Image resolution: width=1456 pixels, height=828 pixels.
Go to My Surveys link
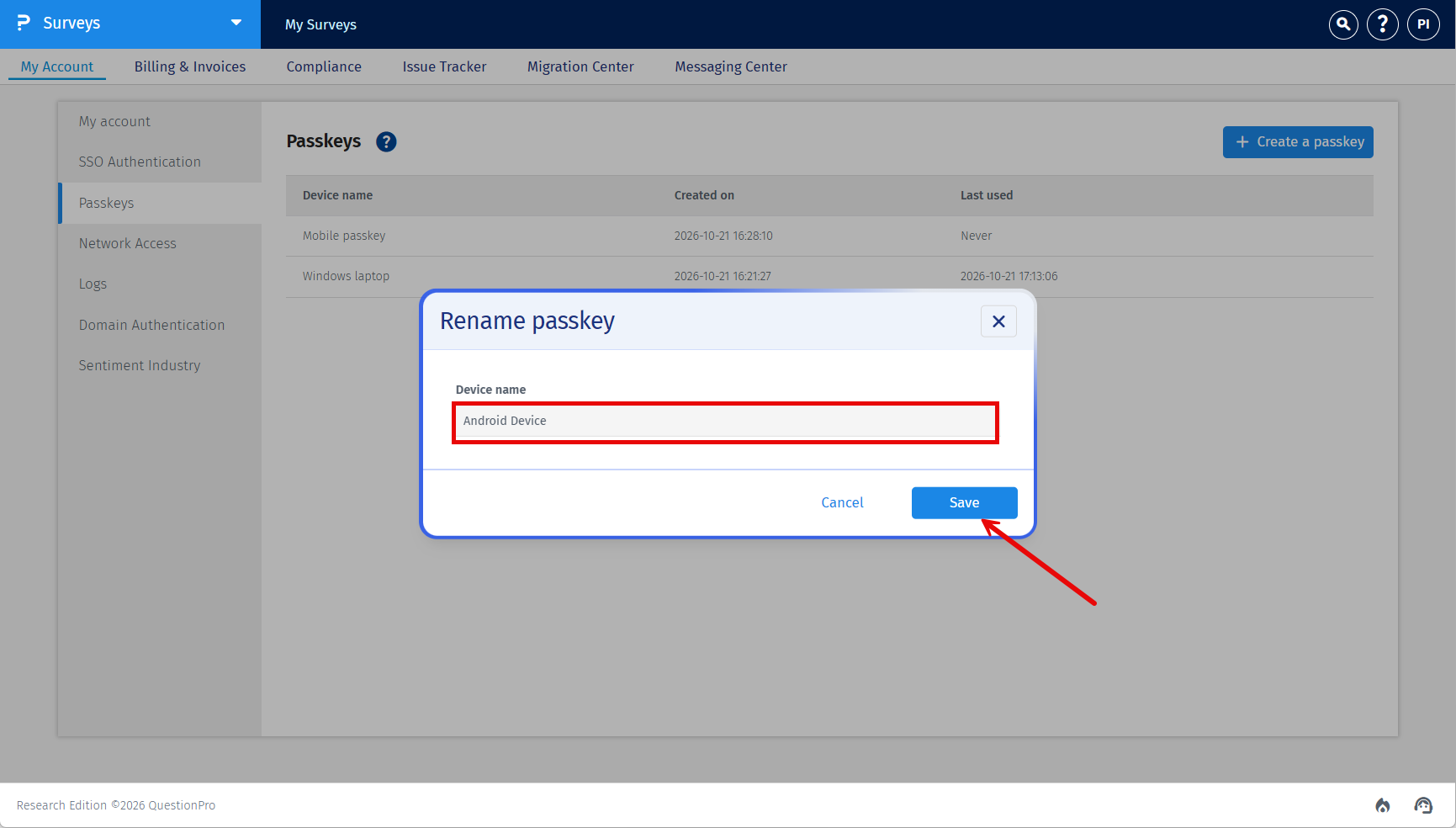pos(320,24)
